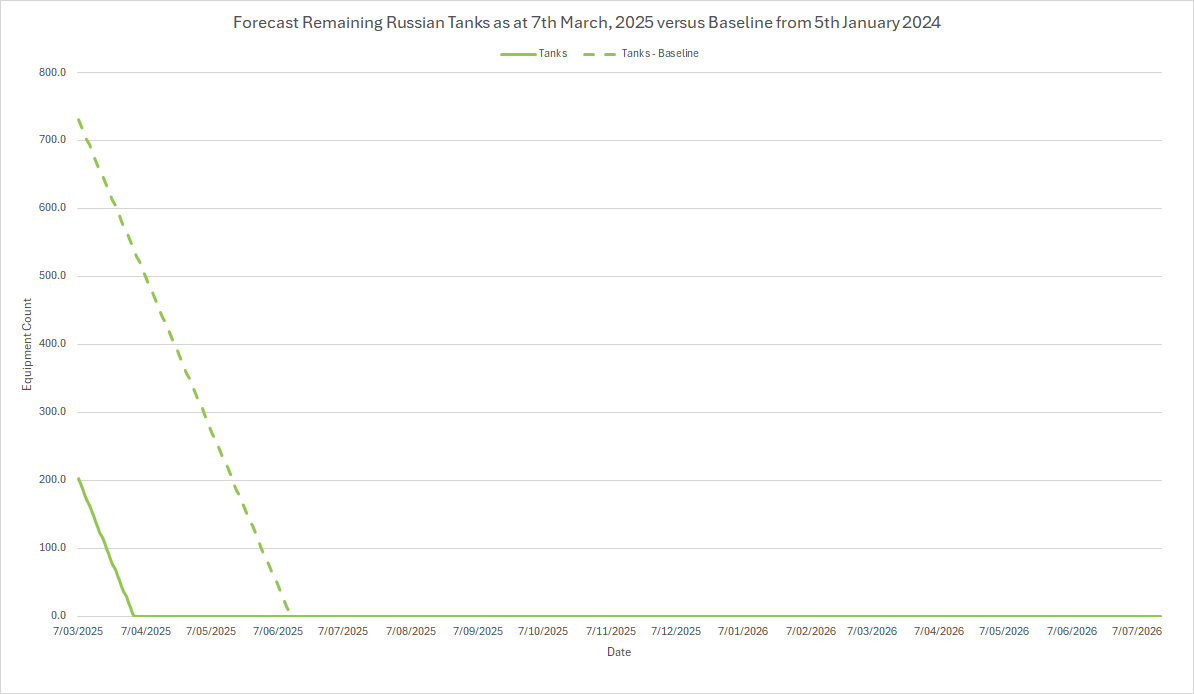Click the 7/07/2026 date axis label
The width and height of the screenshot is (1194, 694).
coord(1137,631)
